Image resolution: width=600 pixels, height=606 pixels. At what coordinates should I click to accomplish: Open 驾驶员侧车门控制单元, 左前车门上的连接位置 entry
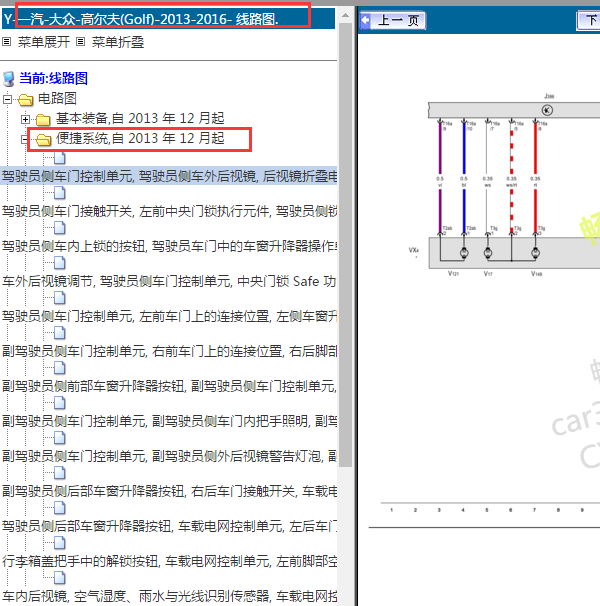(169, 317)
